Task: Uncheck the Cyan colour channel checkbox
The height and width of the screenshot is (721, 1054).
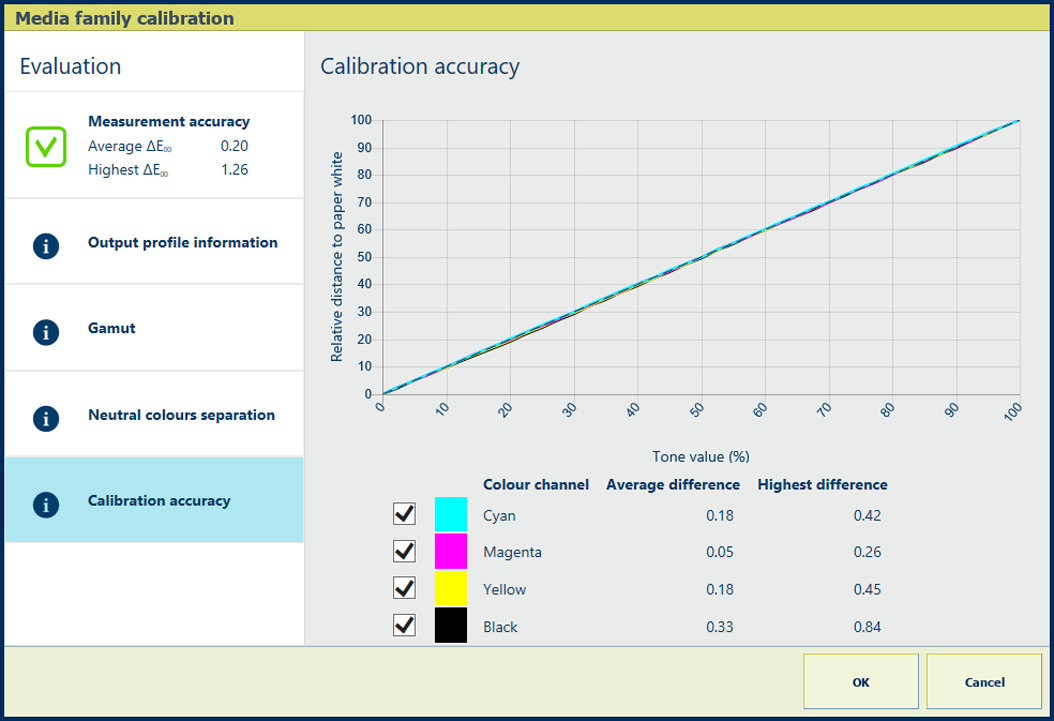Action: click(404, 514)
